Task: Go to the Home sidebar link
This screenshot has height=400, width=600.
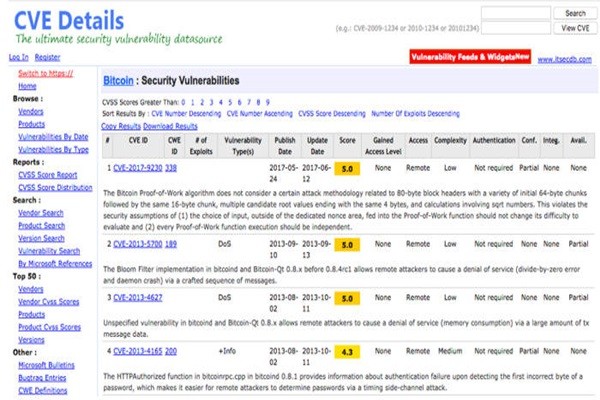Action: (27, 86)
